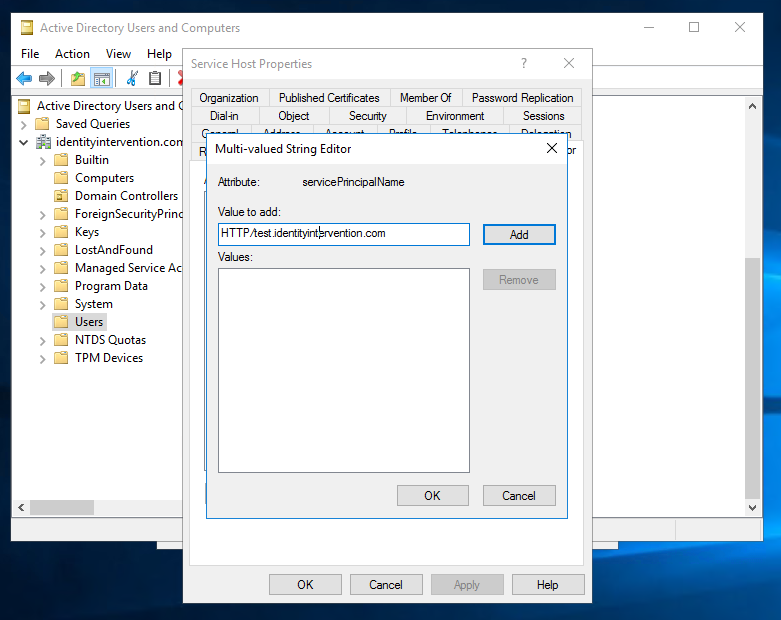
Task: Expand the Saved Queries node
Action: (23, 124)
